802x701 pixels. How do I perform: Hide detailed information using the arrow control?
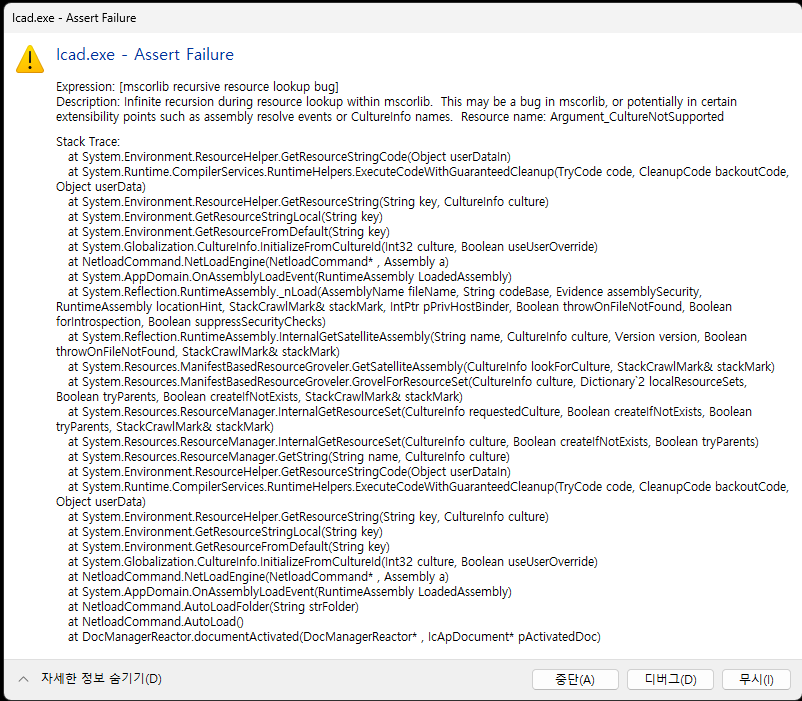coord(22,678)
